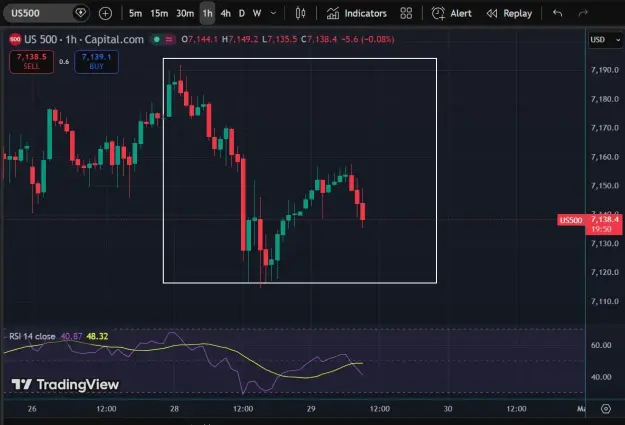Create a new Alert
Image resolution: width=625 pixels, height=425 pixels.
coord(452,14)
